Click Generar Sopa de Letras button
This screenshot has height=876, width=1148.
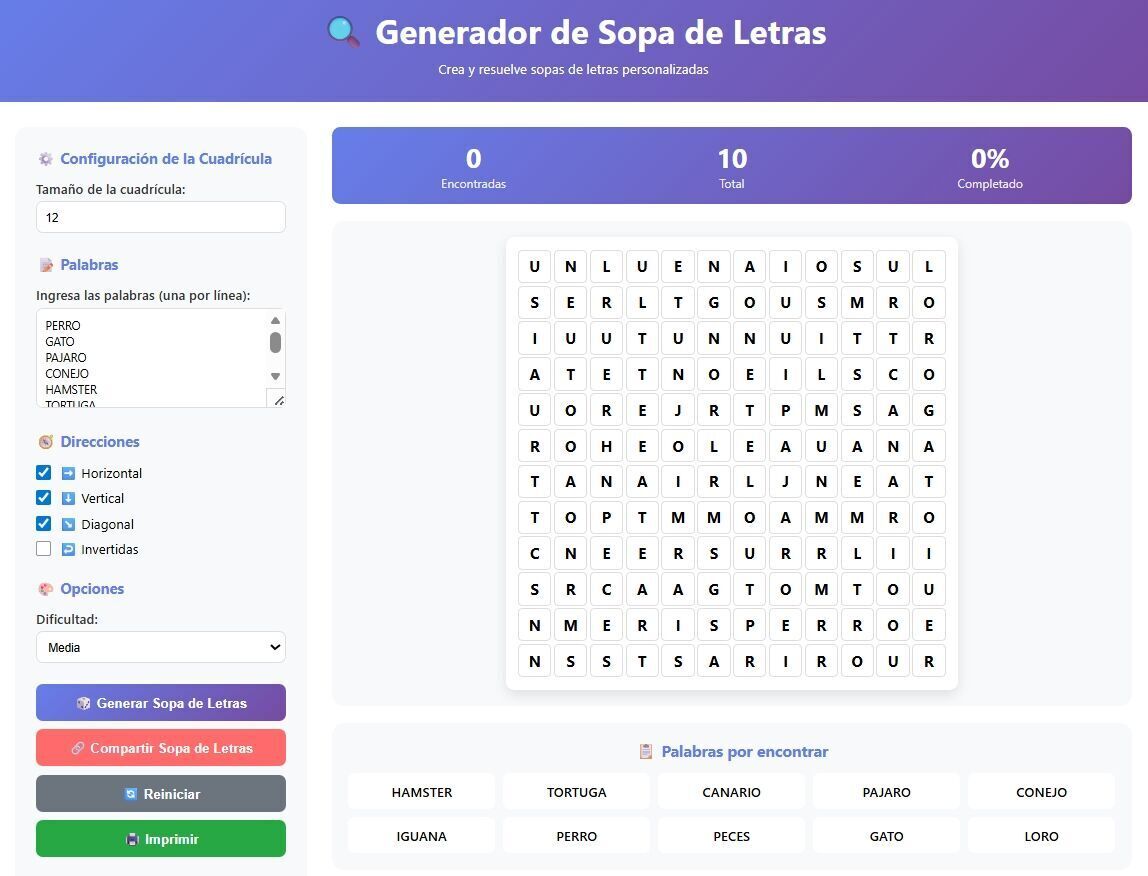(161, 703)
